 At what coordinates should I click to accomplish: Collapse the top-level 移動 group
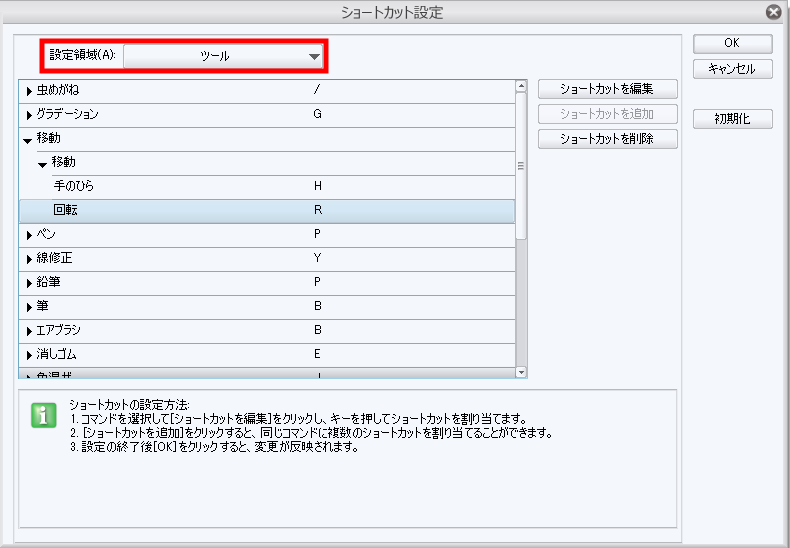28,141
